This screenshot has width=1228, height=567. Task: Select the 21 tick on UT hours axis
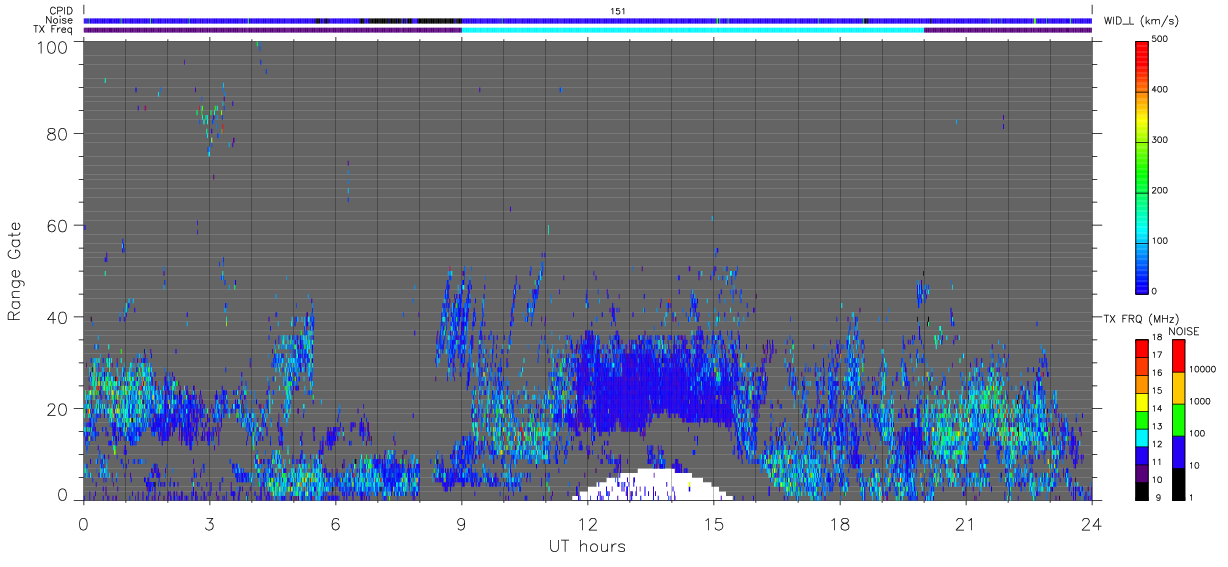965,524
